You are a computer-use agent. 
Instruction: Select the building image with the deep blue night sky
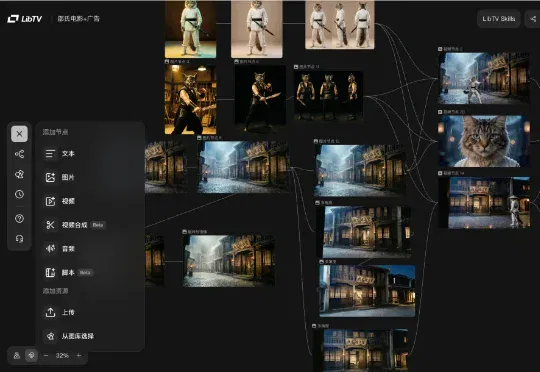(367, 291)
